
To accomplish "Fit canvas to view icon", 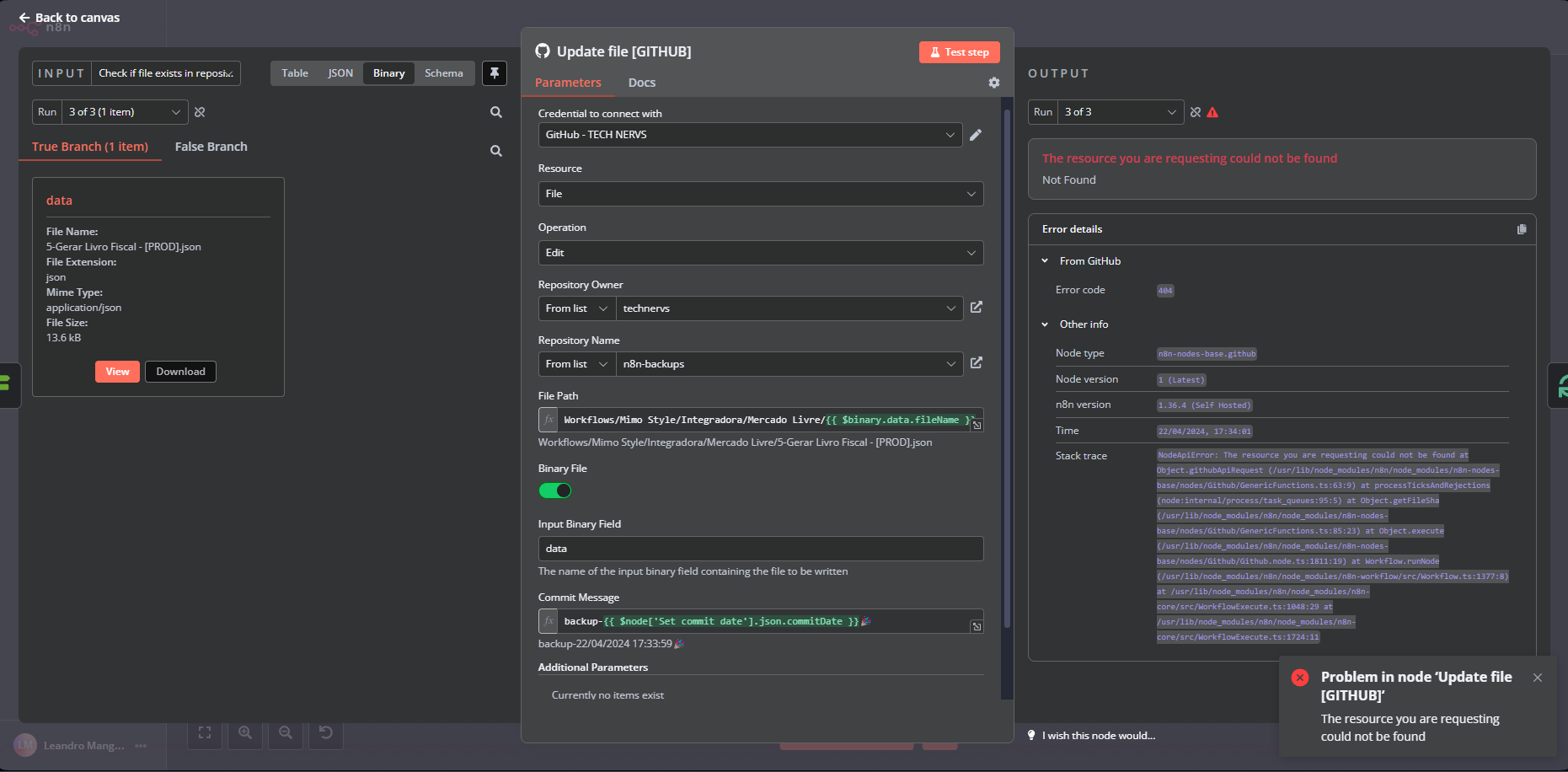I will [x=205, y=732].
